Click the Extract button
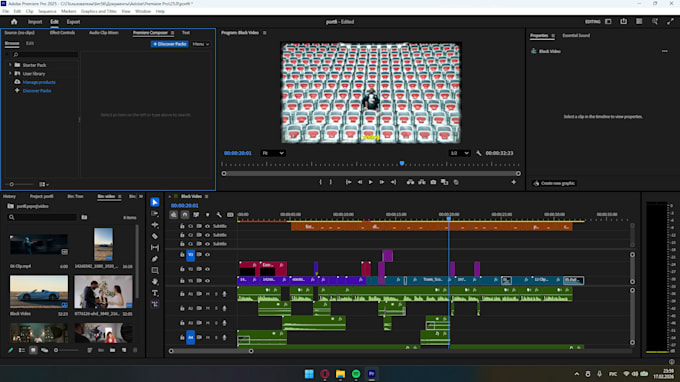 coord(422,182)
